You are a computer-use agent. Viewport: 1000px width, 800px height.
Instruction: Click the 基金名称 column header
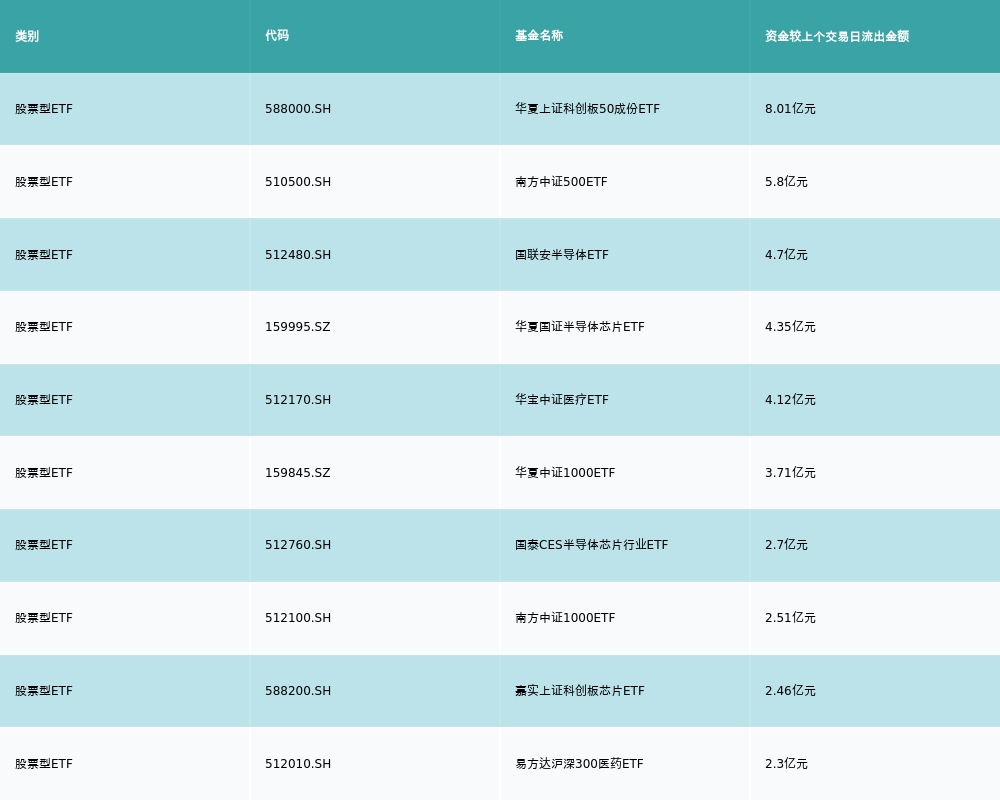click(539, 36)
